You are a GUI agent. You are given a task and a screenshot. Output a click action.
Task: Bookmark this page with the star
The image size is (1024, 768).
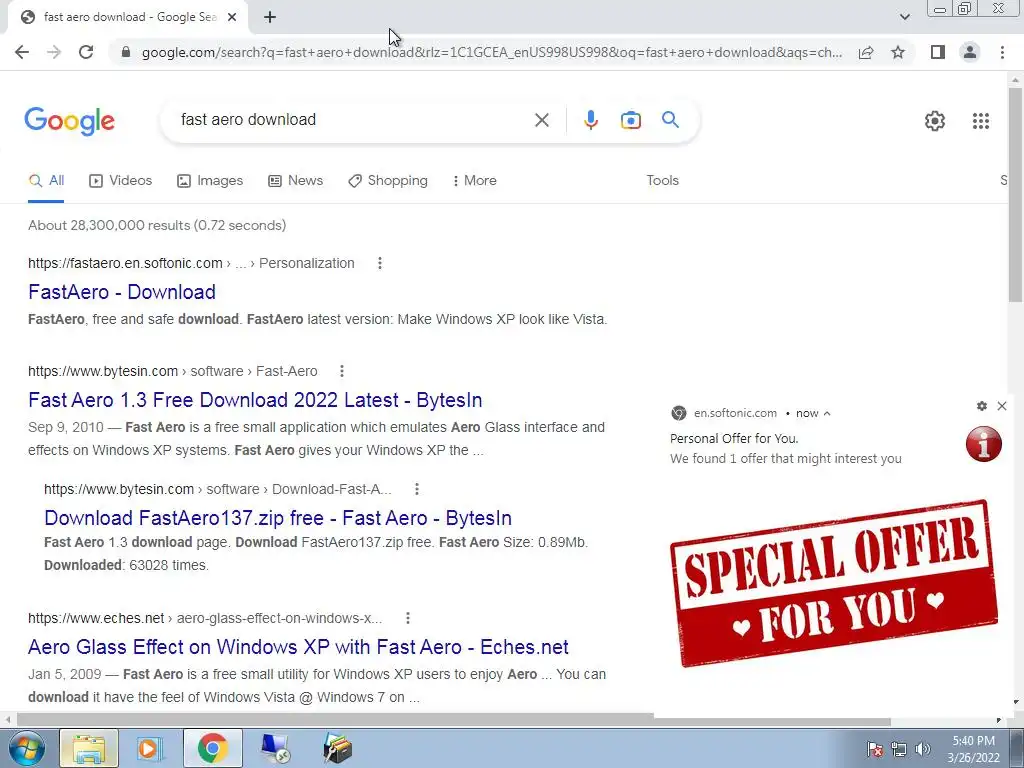898,52
